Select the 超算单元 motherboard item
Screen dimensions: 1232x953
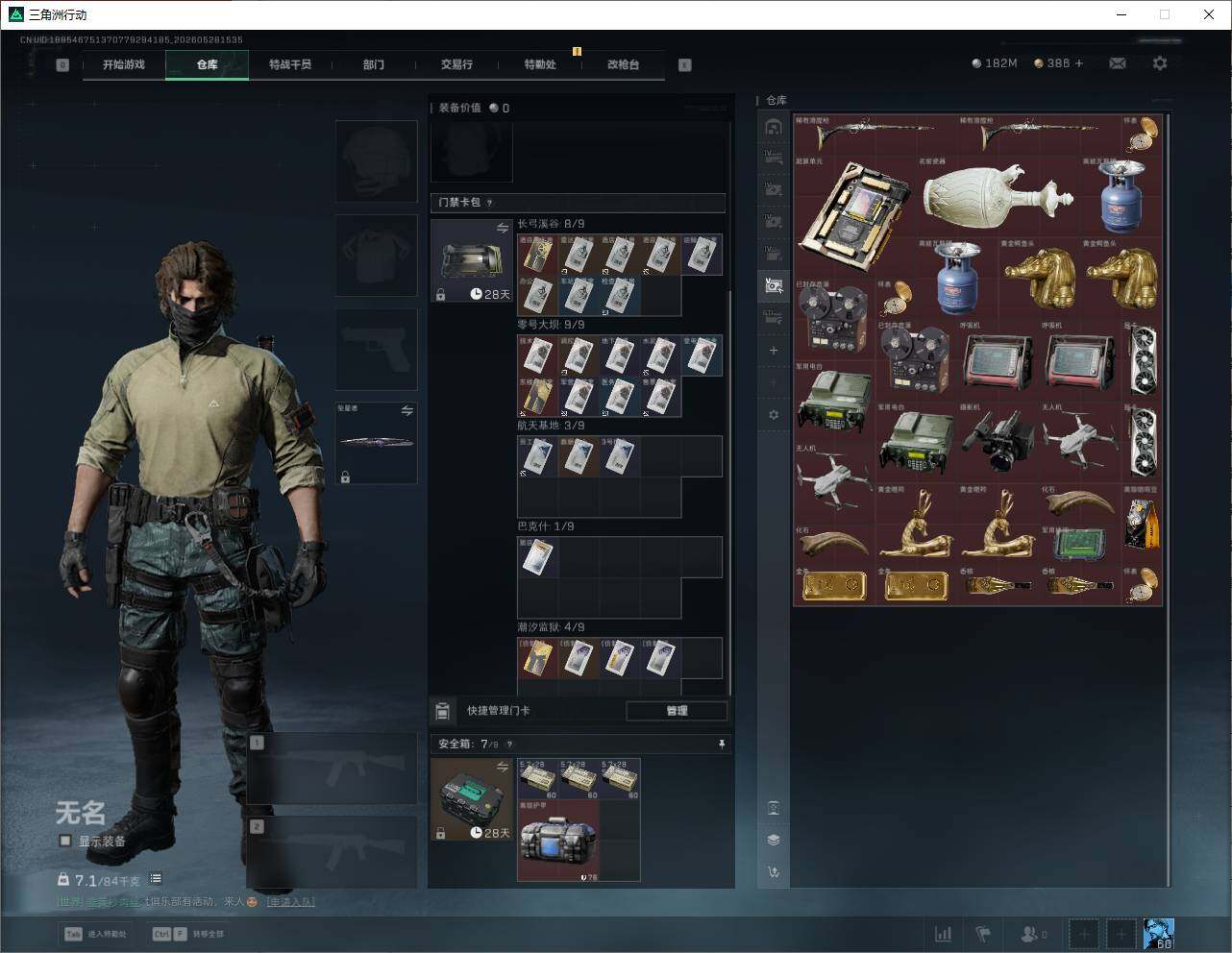[855, 215]
